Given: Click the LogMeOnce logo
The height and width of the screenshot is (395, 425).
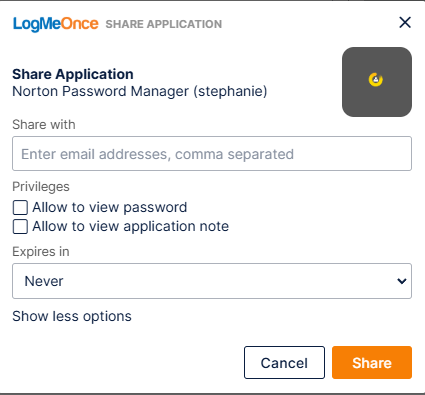Looking at the screenshot, I should pyautogui.click(x=56, y=24).
